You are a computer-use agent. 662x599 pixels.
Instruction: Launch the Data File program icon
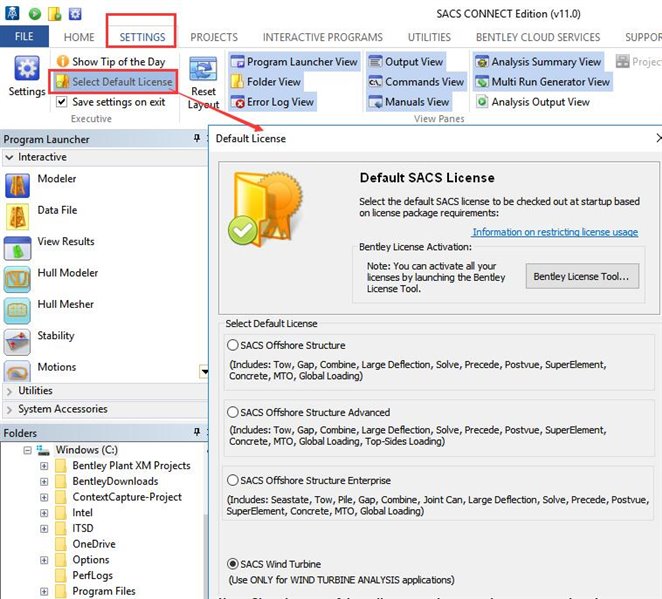[17, 217]
